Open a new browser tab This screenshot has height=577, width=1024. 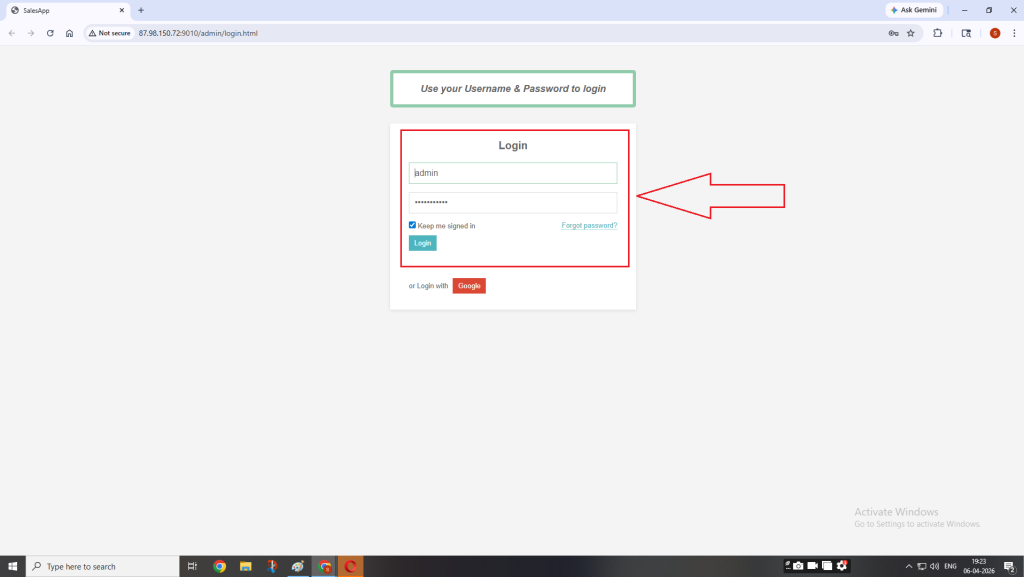point(141,10)
